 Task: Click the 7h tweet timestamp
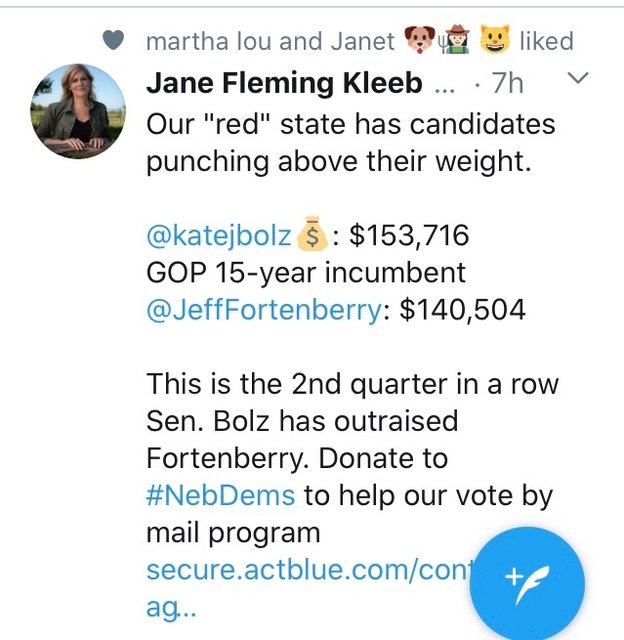(x=508, y=83)
